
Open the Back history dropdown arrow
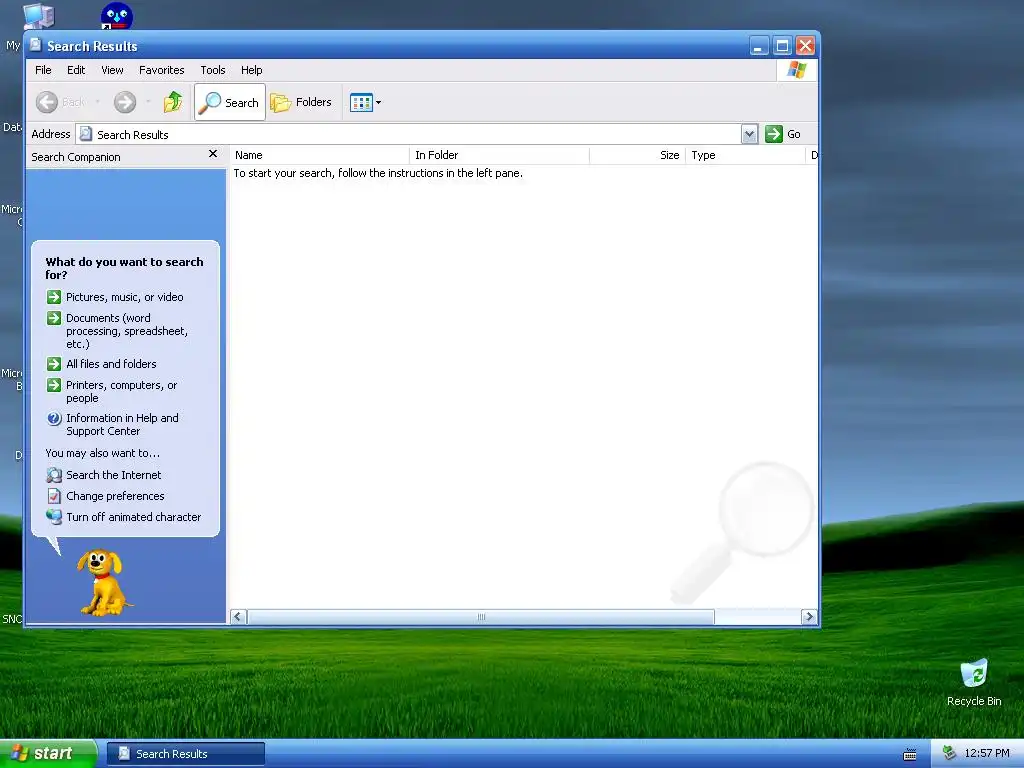click(x=97, y=102)
